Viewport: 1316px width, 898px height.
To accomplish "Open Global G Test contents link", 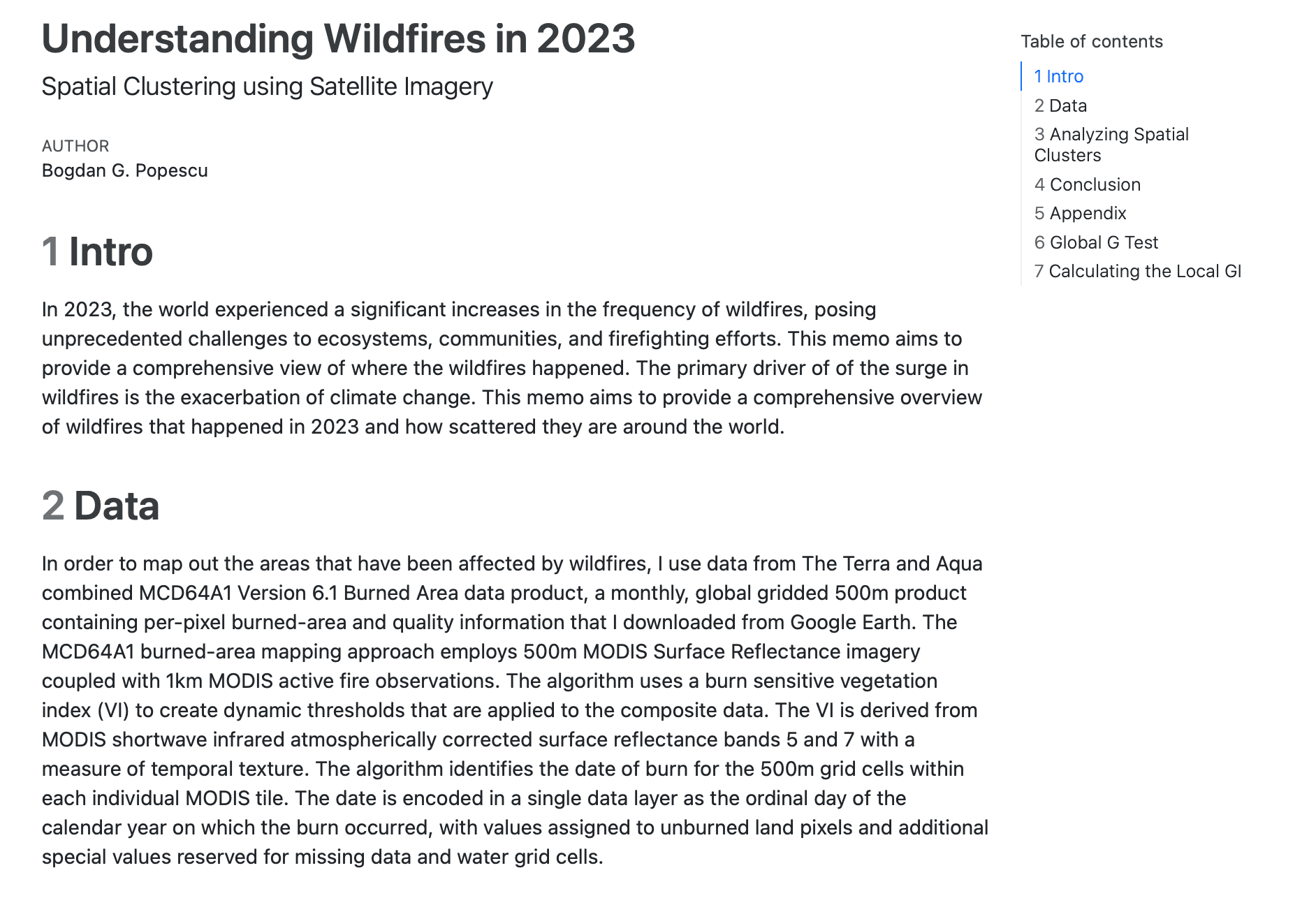I will tap(1096, 242).
